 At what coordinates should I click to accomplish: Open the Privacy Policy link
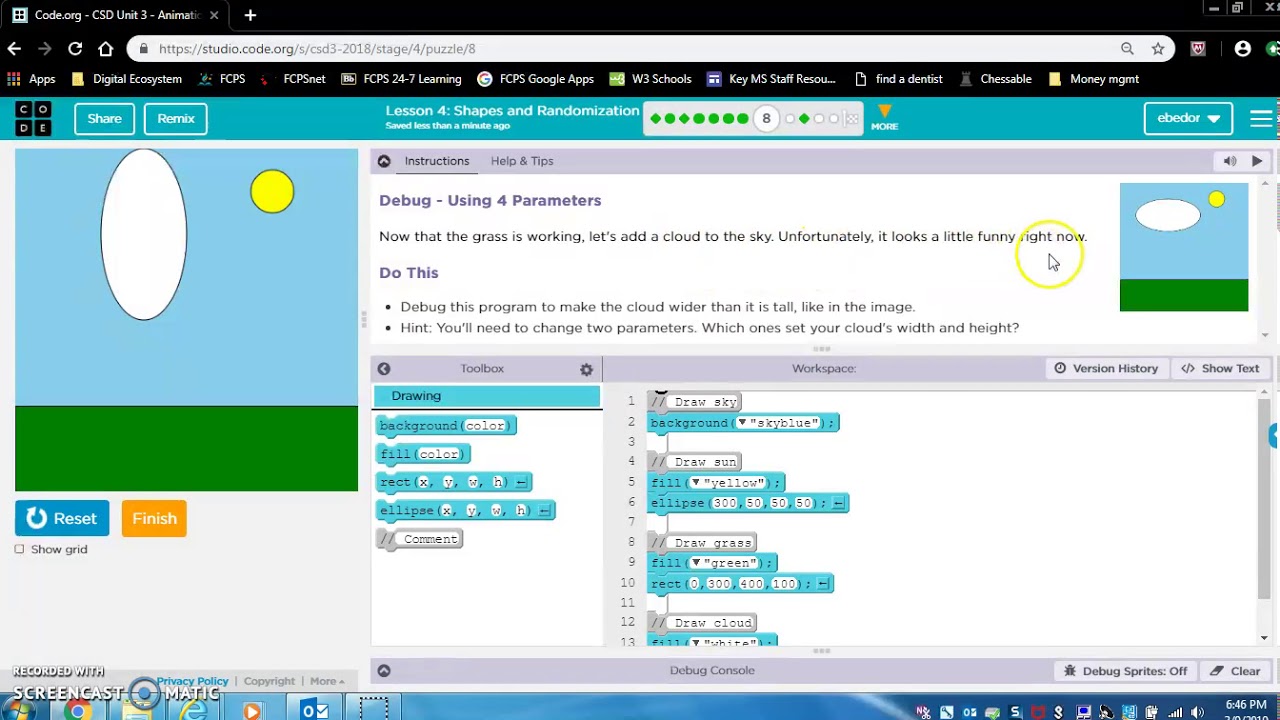coord(193,681)
